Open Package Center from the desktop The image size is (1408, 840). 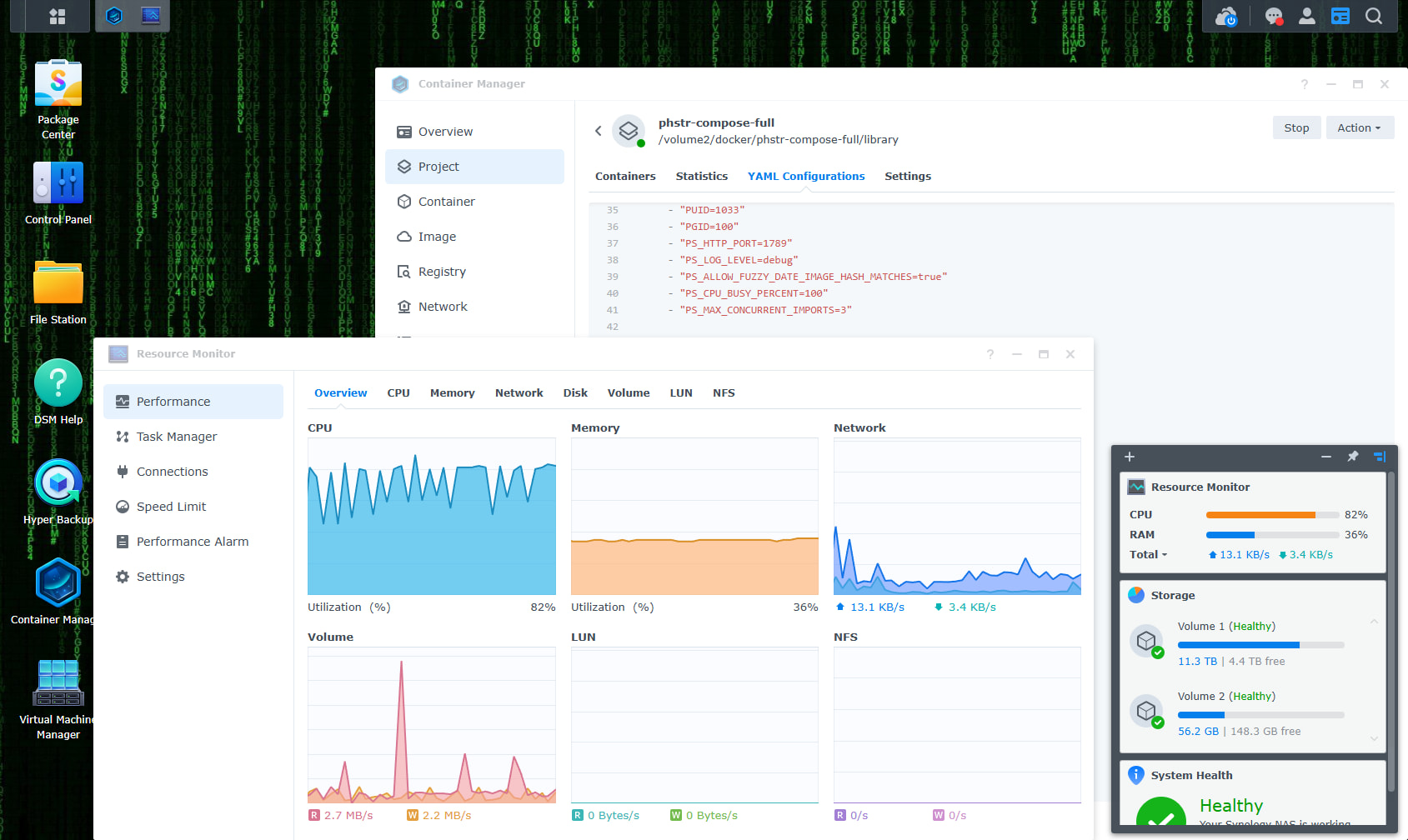pos(58,84)
